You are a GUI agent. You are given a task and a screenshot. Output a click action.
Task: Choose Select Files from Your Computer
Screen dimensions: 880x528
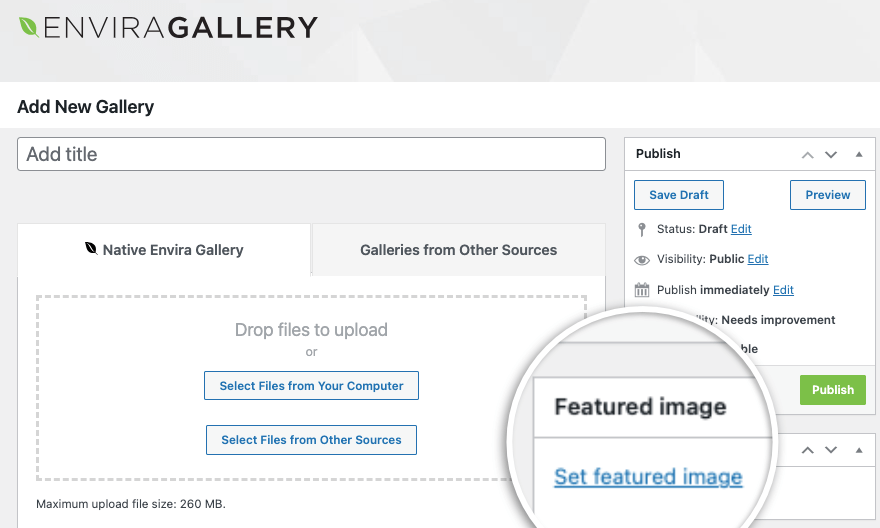(311, 385)
